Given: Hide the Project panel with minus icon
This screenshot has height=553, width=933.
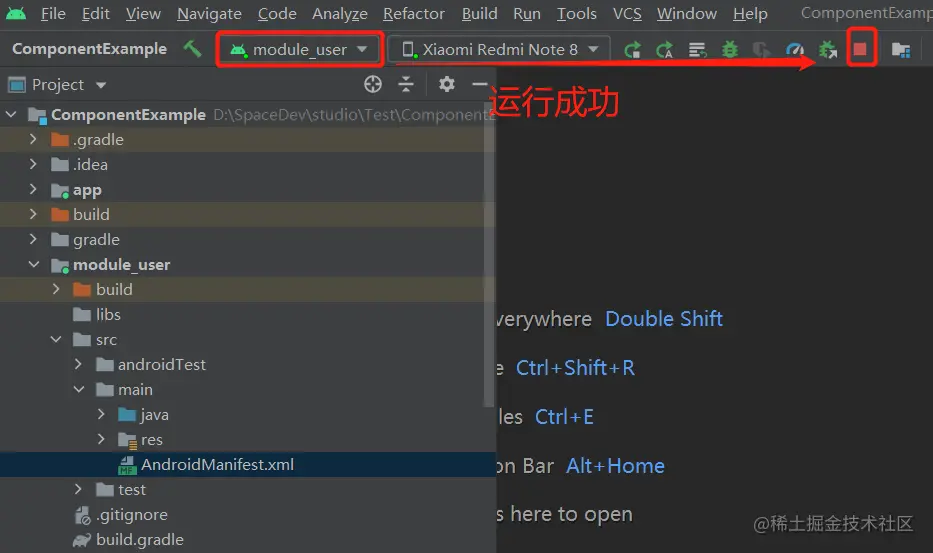Looking at the screenshot, I should click(x=480, y=85).
